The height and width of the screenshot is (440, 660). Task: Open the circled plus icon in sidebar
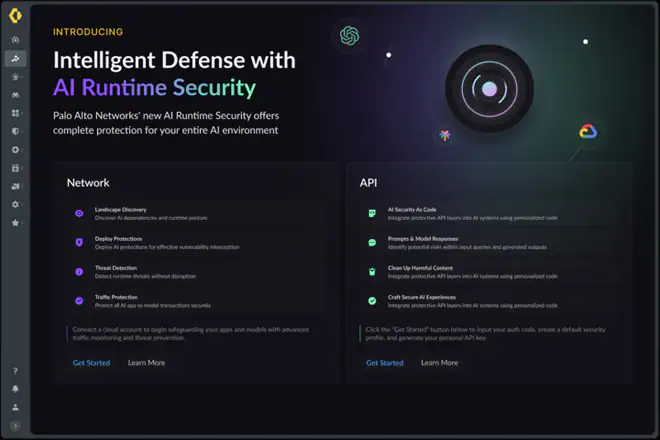tap(16, 150)
